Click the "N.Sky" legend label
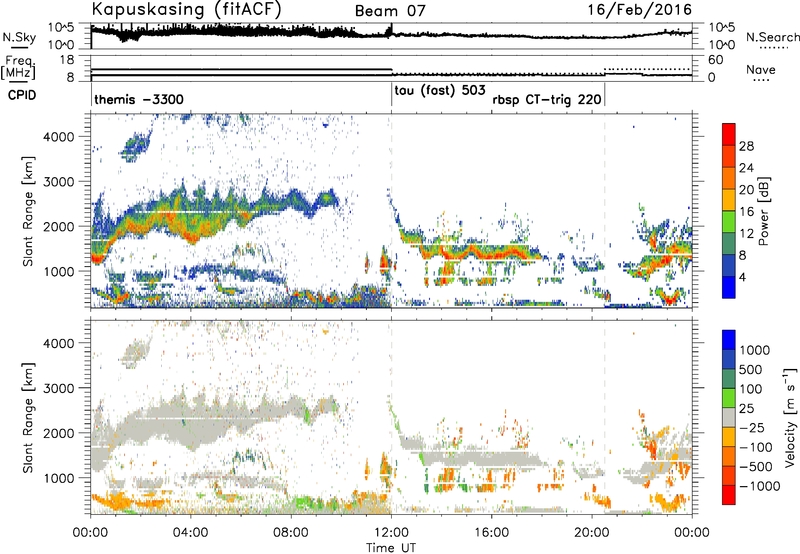 coord(19,37)
